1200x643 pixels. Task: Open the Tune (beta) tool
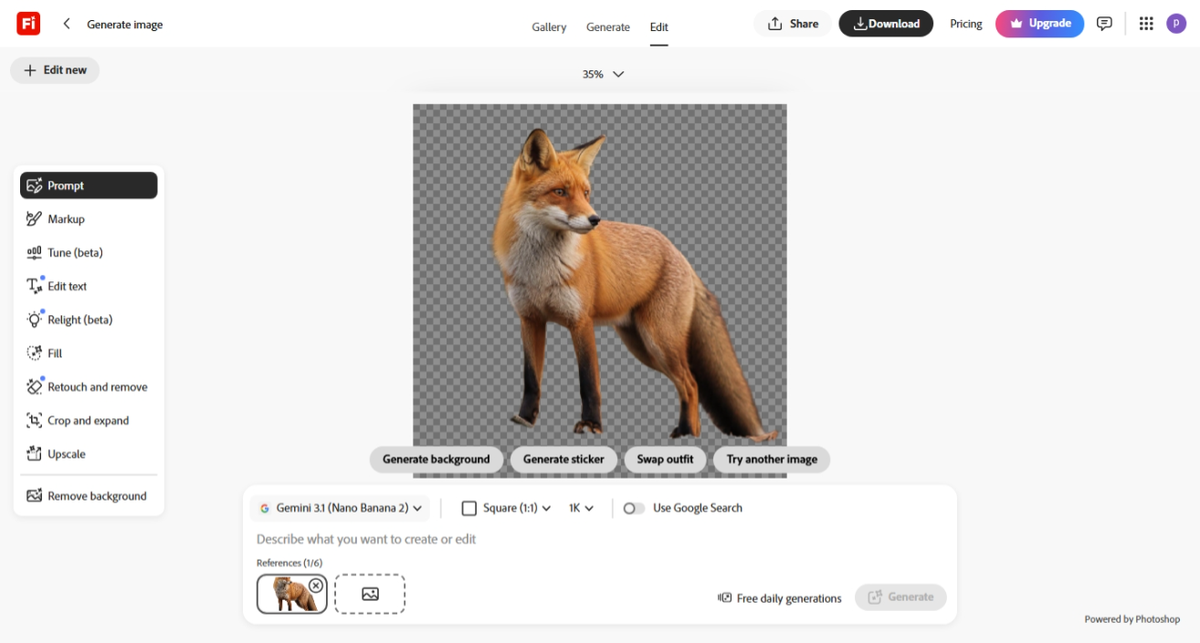(89, 252)
